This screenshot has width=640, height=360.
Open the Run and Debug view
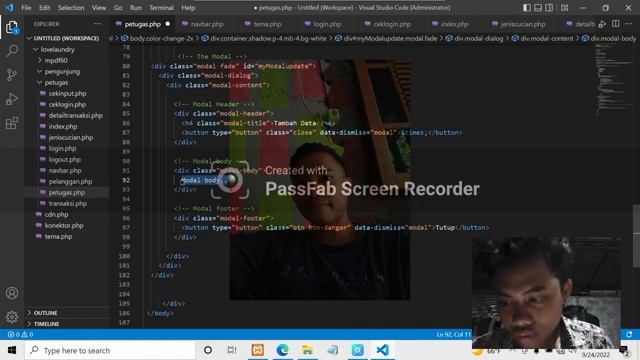click(12, 99)
